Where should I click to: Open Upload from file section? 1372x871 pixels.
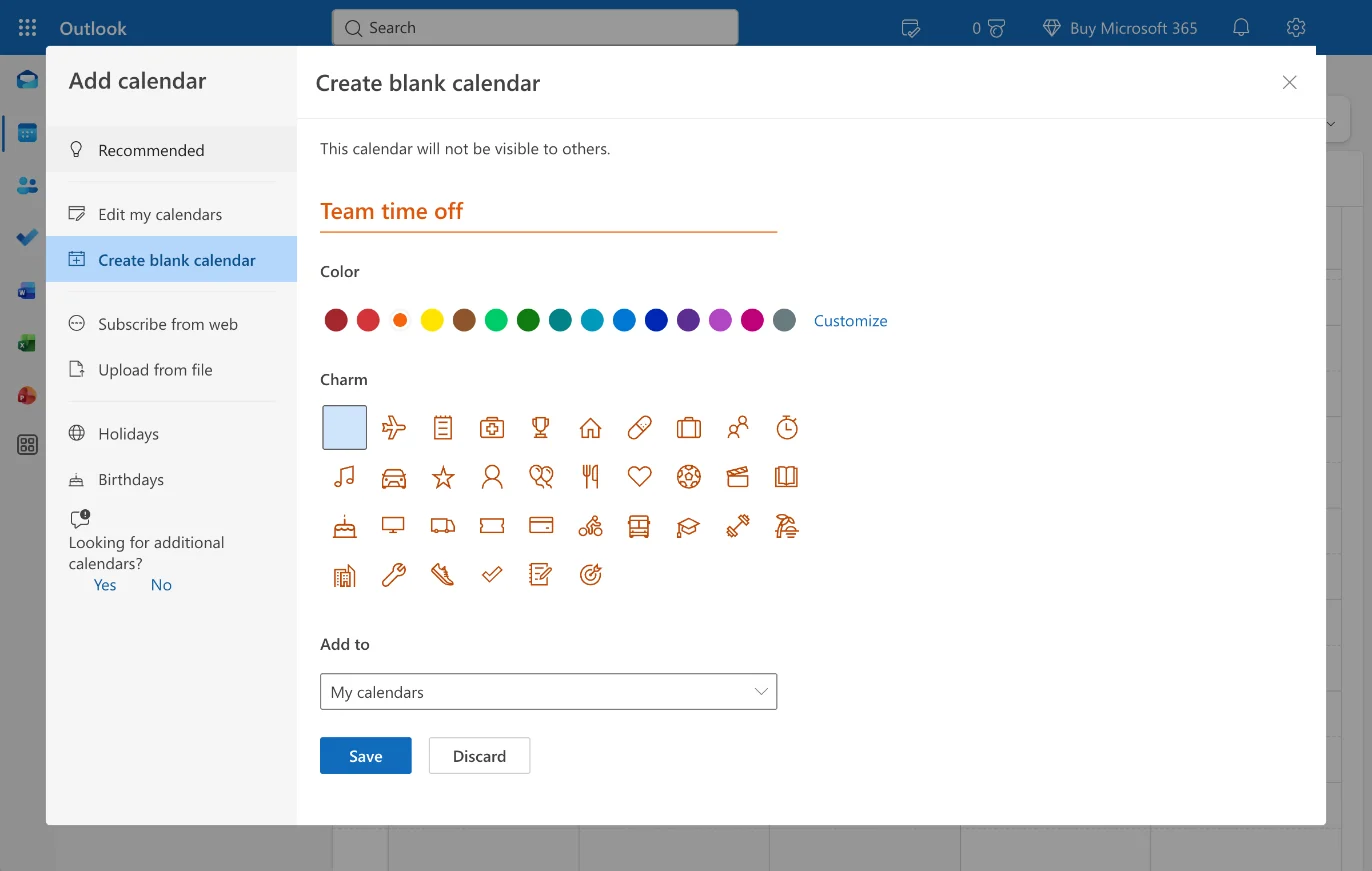tap(171, 370)
